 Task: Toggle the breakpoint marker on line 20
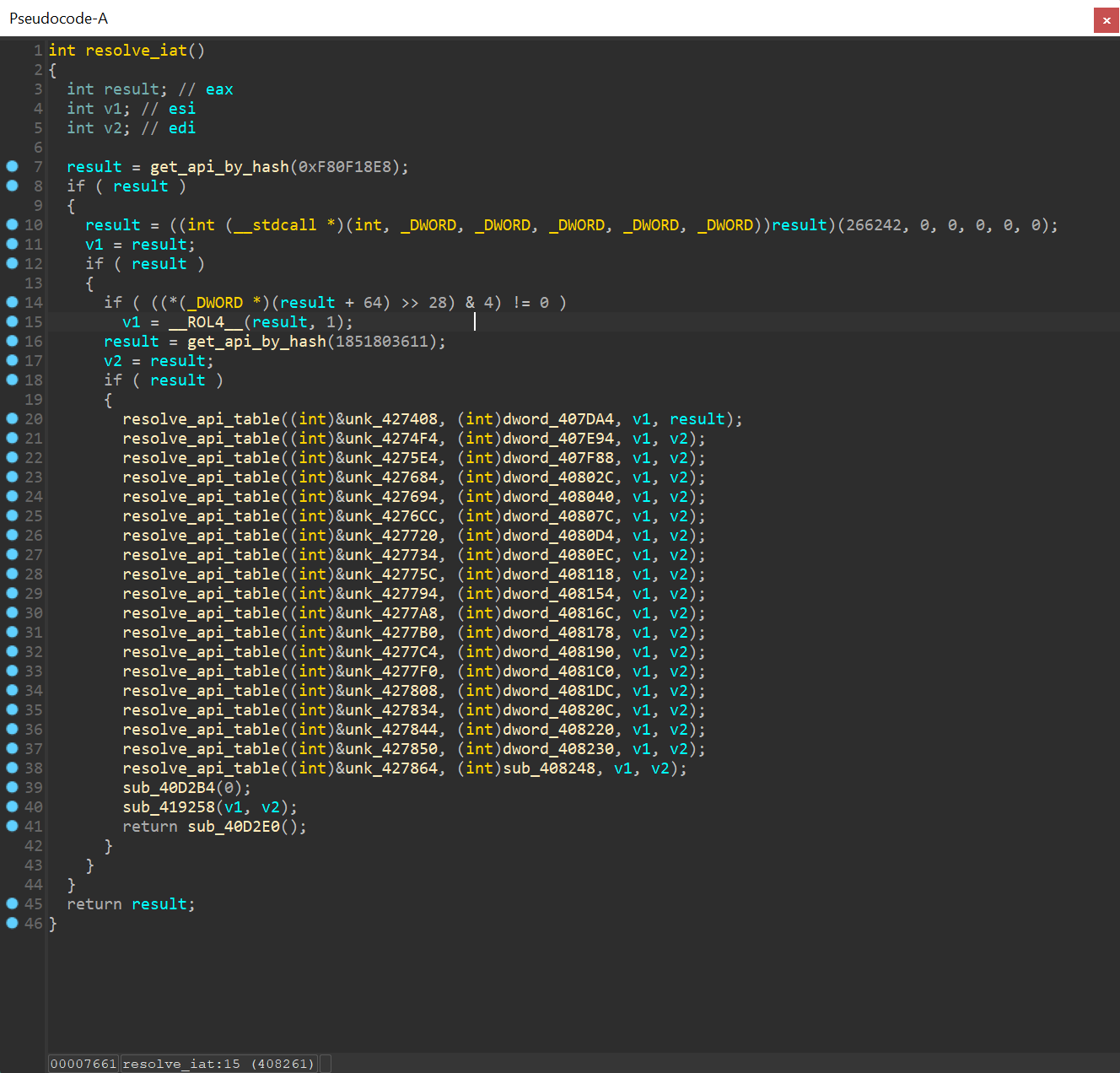coord(12,418)
